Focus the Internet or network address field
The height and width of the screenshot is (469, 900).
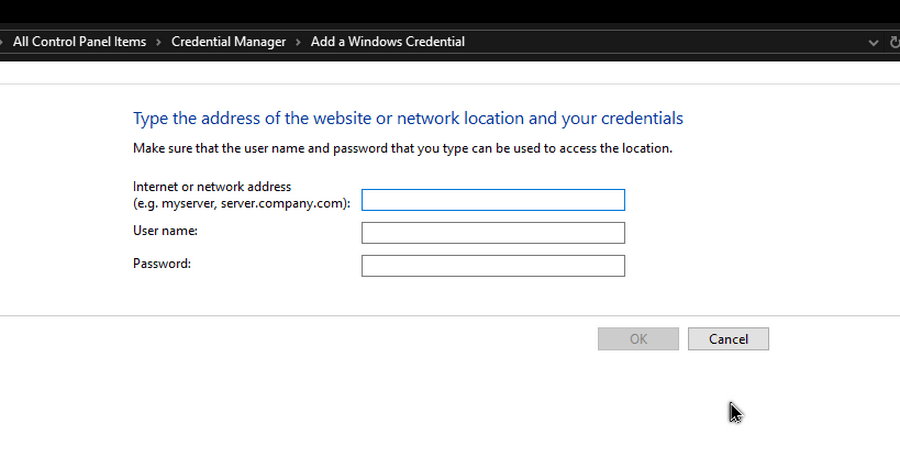(x=492, y=200)
